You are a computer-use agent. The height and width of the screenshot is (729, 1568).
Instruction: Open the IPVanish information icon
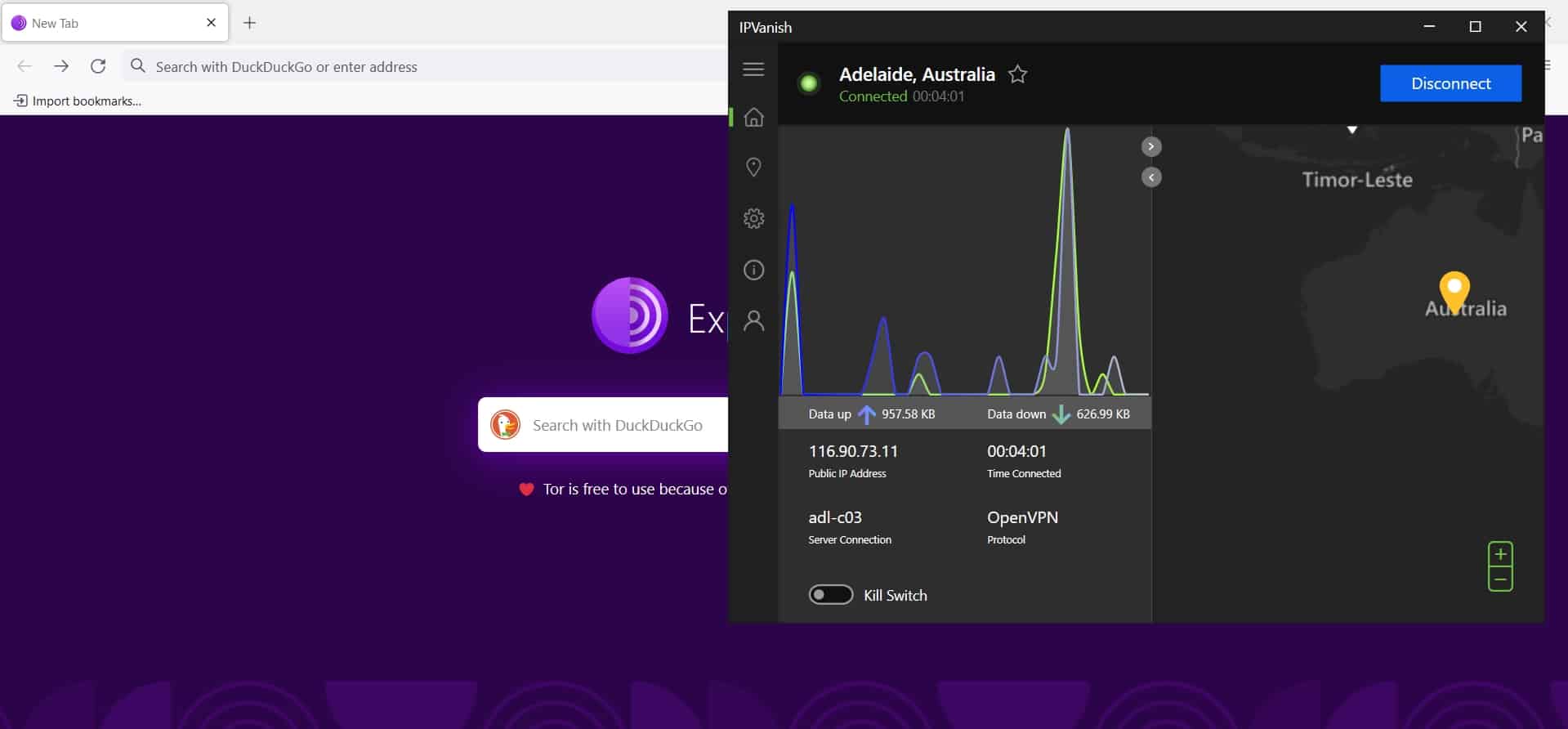[753, 270]
